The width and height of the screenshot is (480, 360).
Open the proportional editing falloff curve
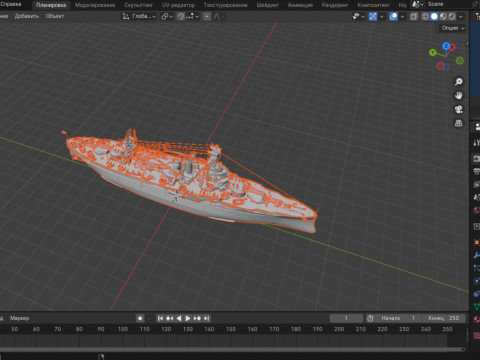coord(217,16)
